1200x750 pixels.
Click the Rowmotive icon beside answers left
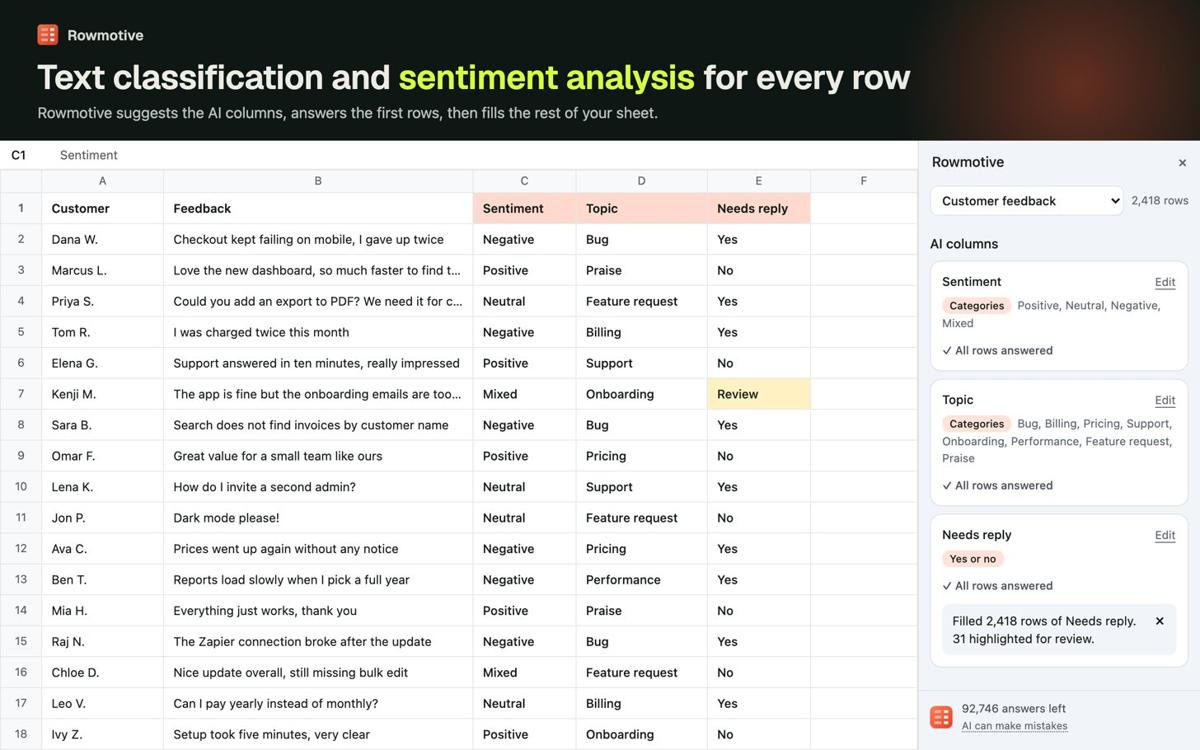point(941,717)
